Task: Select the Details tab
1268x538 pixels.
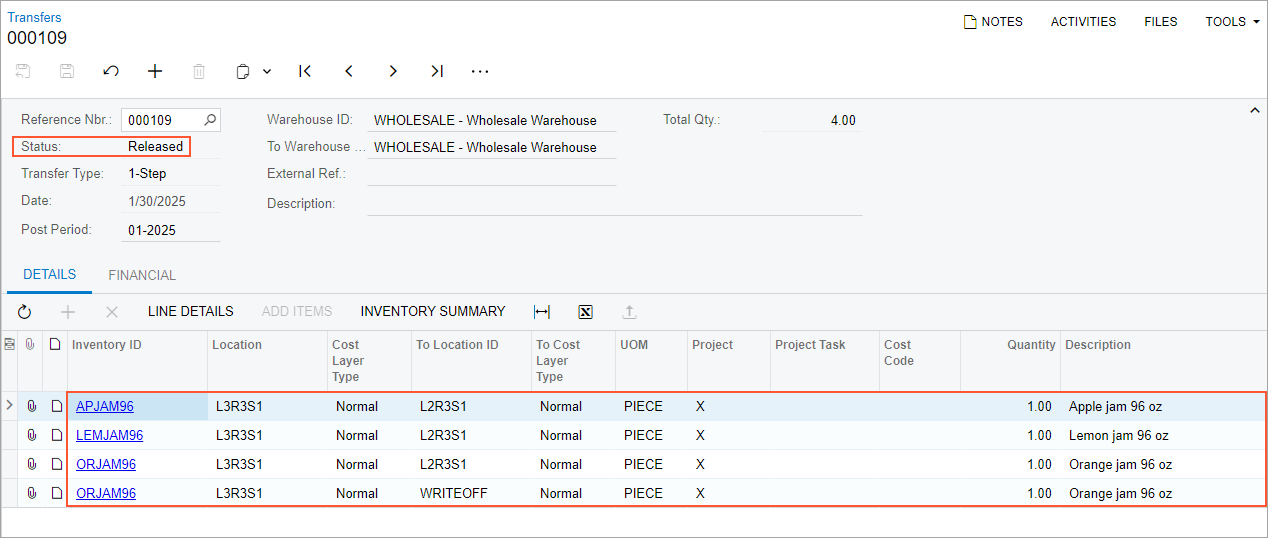Action: pos(49,275)
